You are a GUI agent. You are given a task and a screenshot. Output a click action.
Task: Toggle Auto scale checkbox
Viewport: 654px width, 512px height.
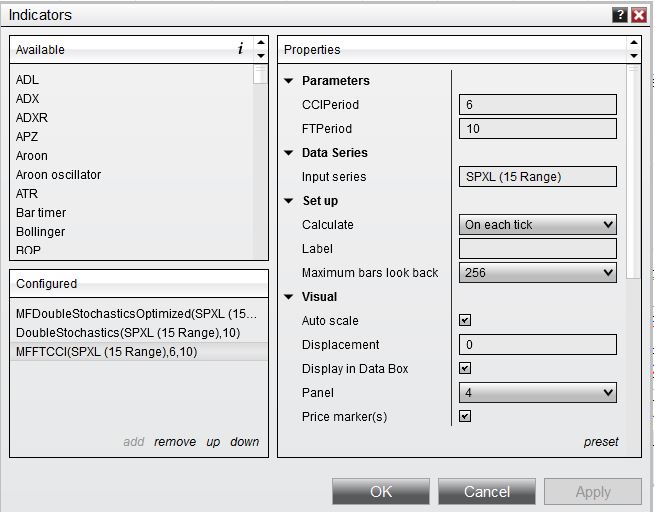click(465, 320)
